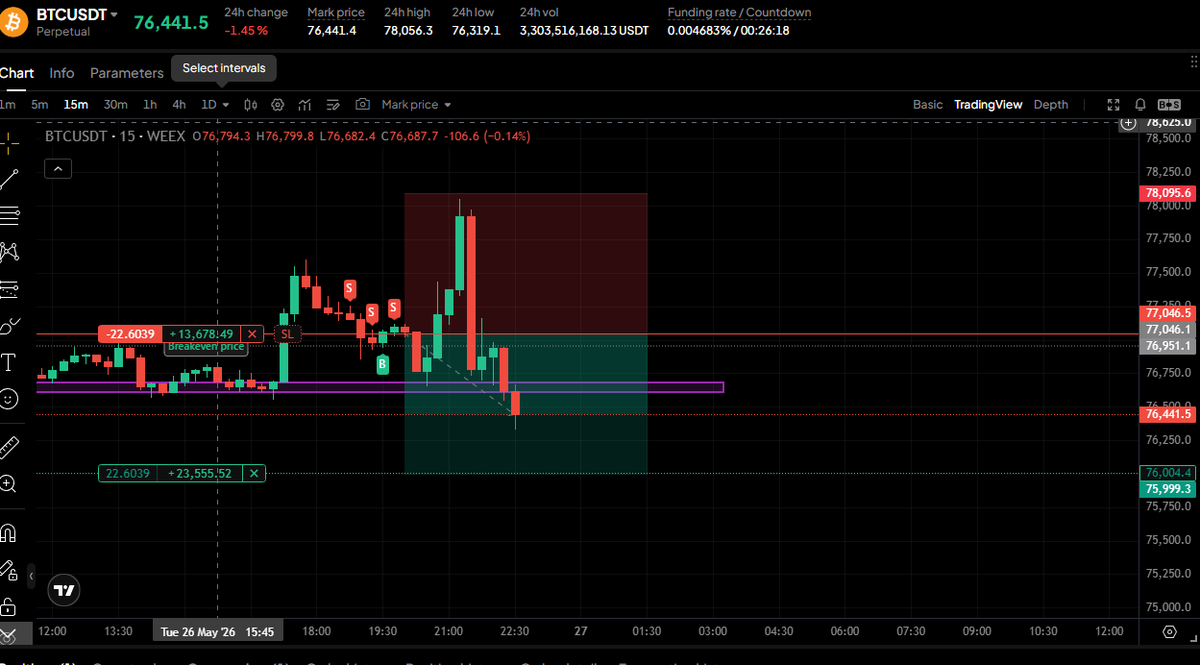Open the Parameters tab
This screenshot has width=1200, height=665.
(126, 73)
